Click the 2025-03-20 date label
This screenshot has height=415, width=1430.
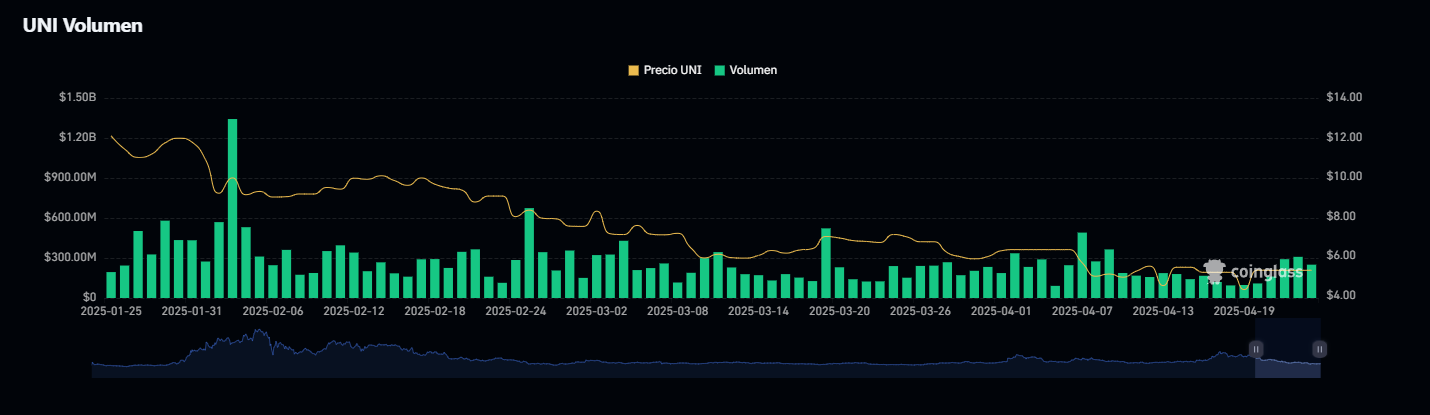click(840, 311)
